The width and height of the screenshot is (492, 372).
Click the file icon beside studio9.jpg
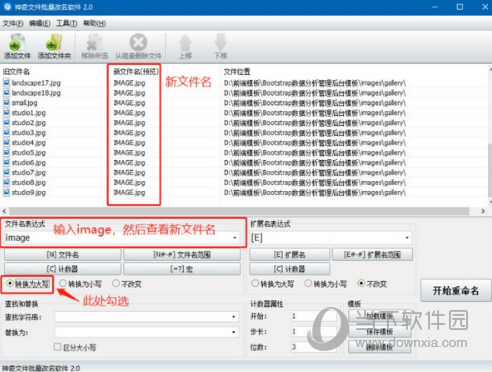tap(6, 192)
